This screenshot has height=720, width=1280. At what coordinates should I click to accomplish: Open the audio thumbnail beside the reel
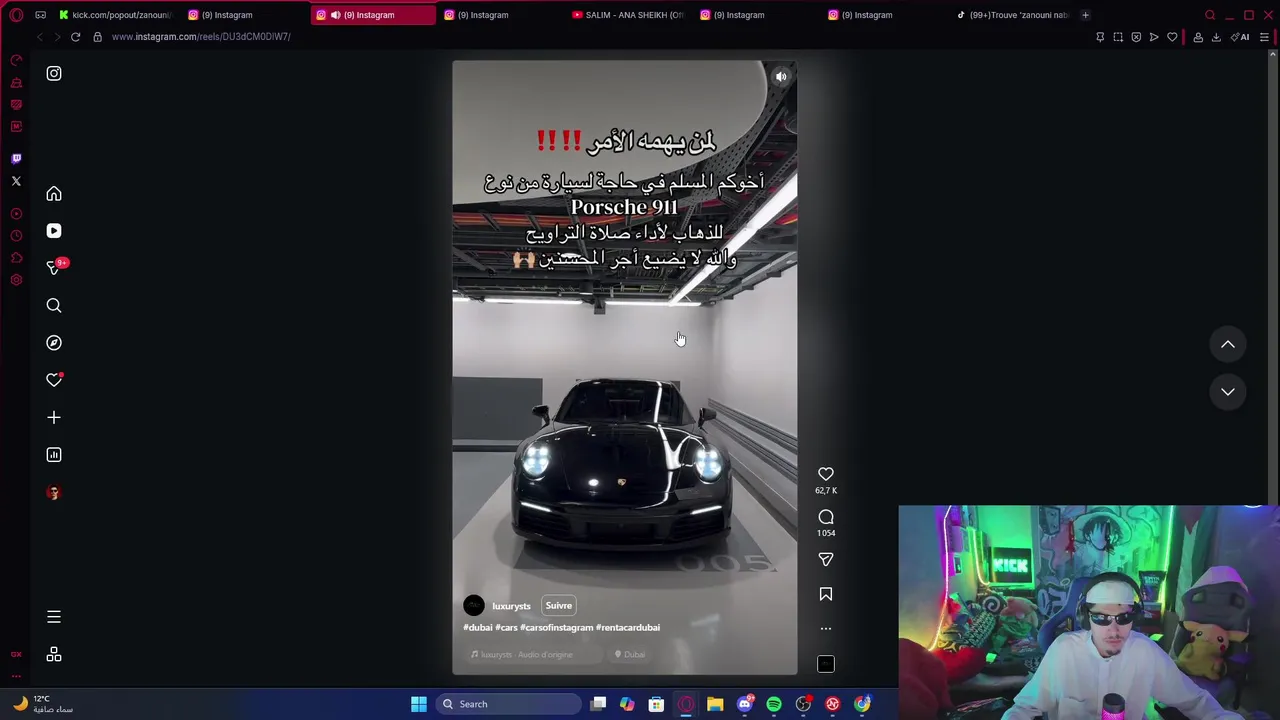tap(826, 664)
